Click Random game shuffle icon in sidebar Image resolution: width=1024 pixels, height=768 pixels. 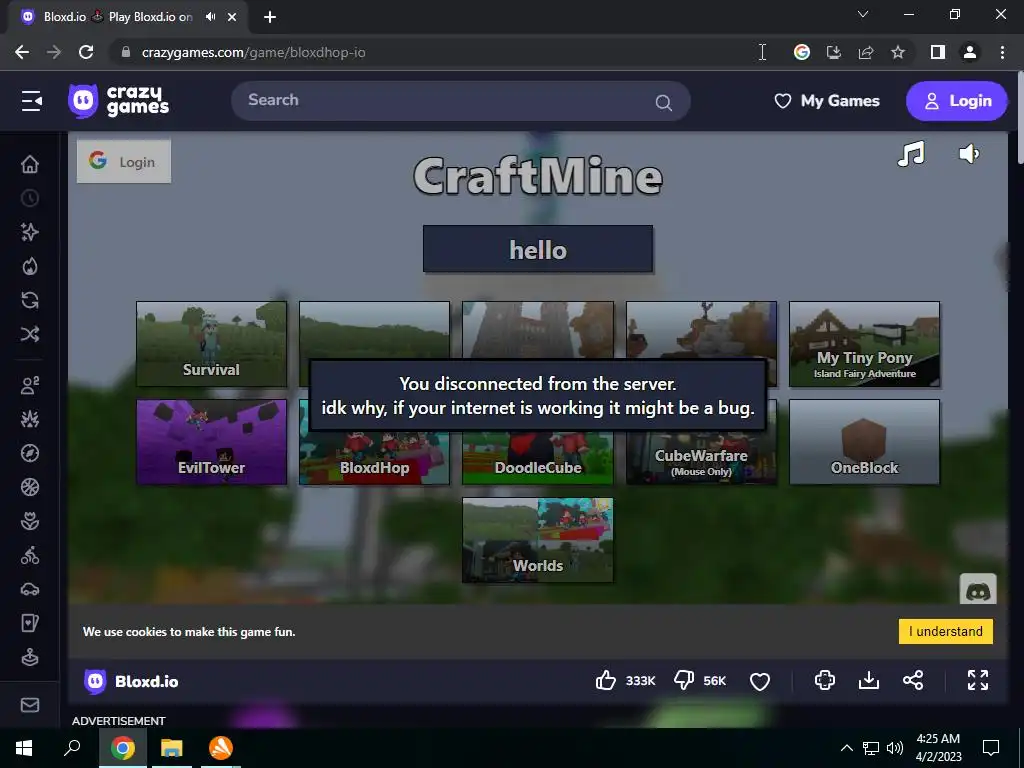point(30,334)
